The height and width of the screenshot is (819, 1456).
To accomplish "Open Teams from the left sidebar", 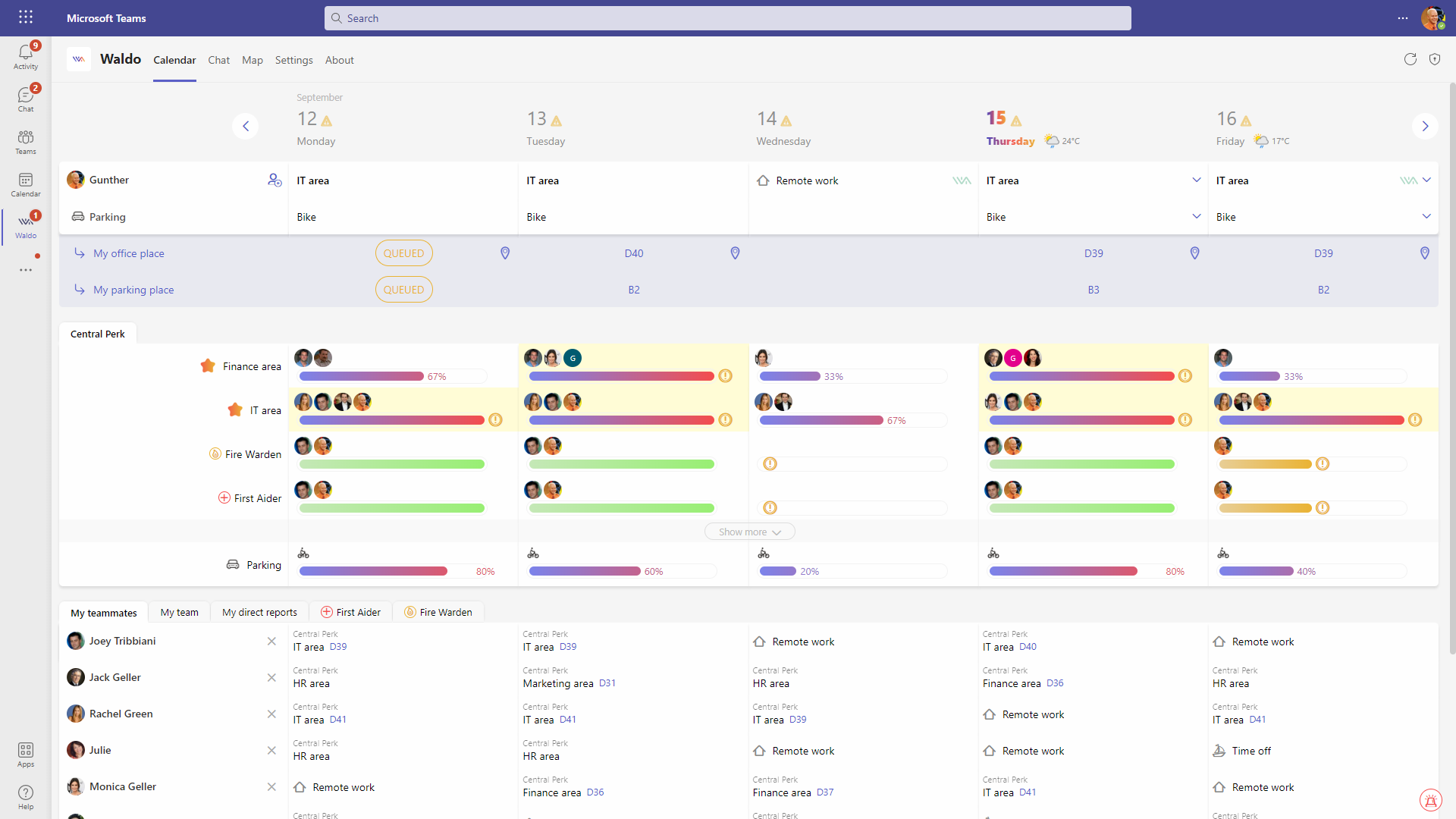I will pos(25,141).
